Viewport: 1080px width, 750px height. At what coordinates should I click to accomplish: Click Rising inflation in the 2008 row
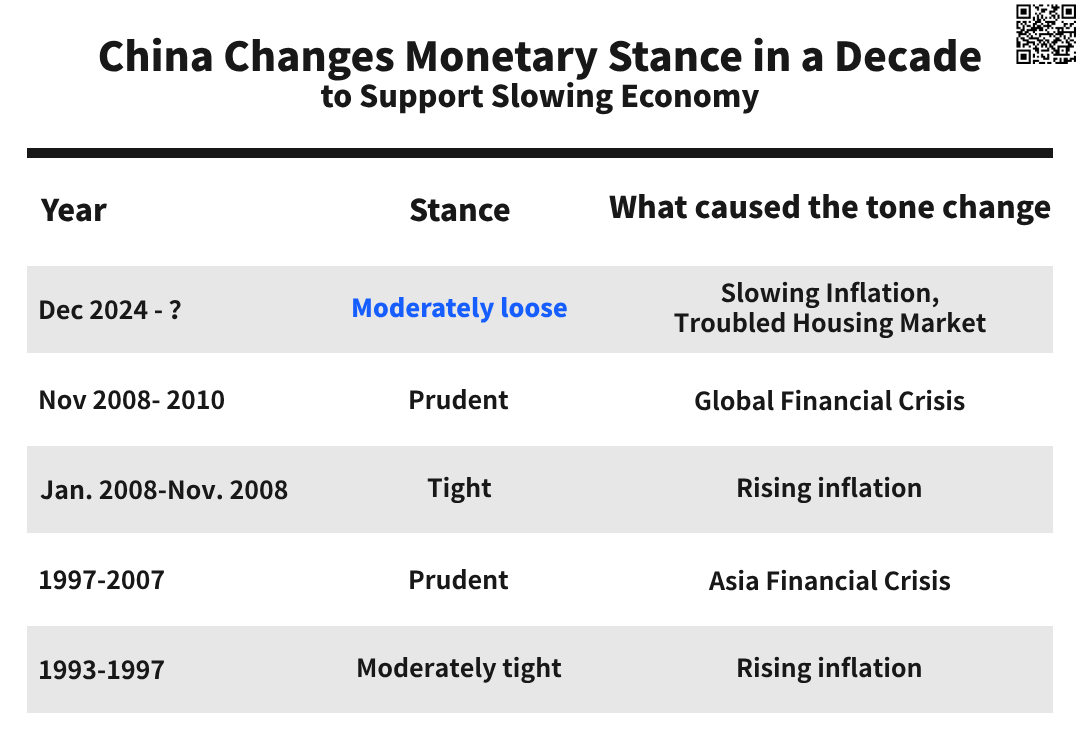pos(830,488)
